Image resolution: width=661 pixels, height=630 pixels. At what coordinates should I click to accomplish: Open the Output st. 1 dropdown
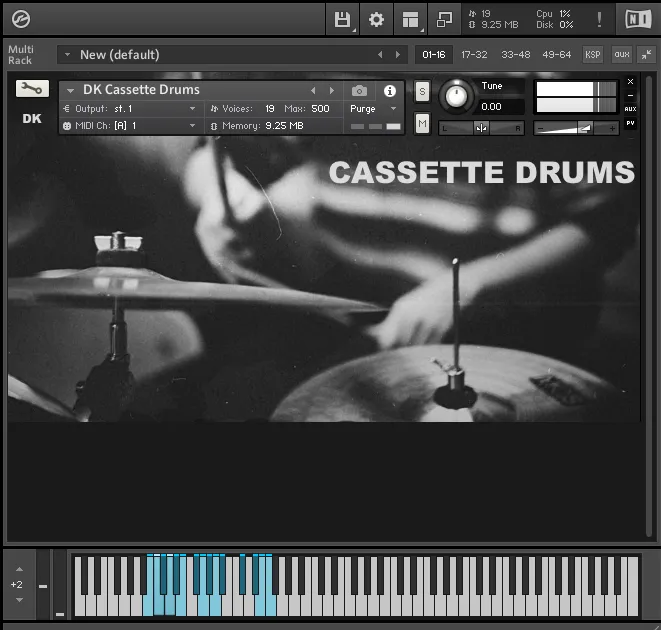[x=192, y=109]
